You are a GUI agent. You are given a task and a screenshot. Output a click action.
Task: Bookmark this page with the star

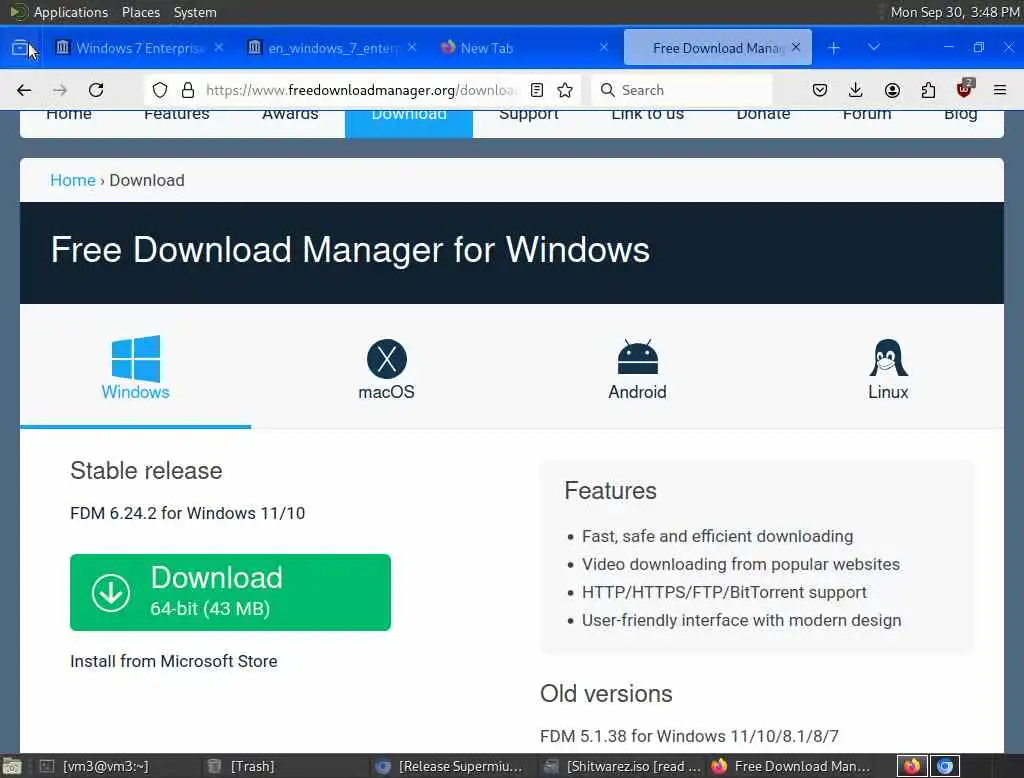[x=566, y=90]
